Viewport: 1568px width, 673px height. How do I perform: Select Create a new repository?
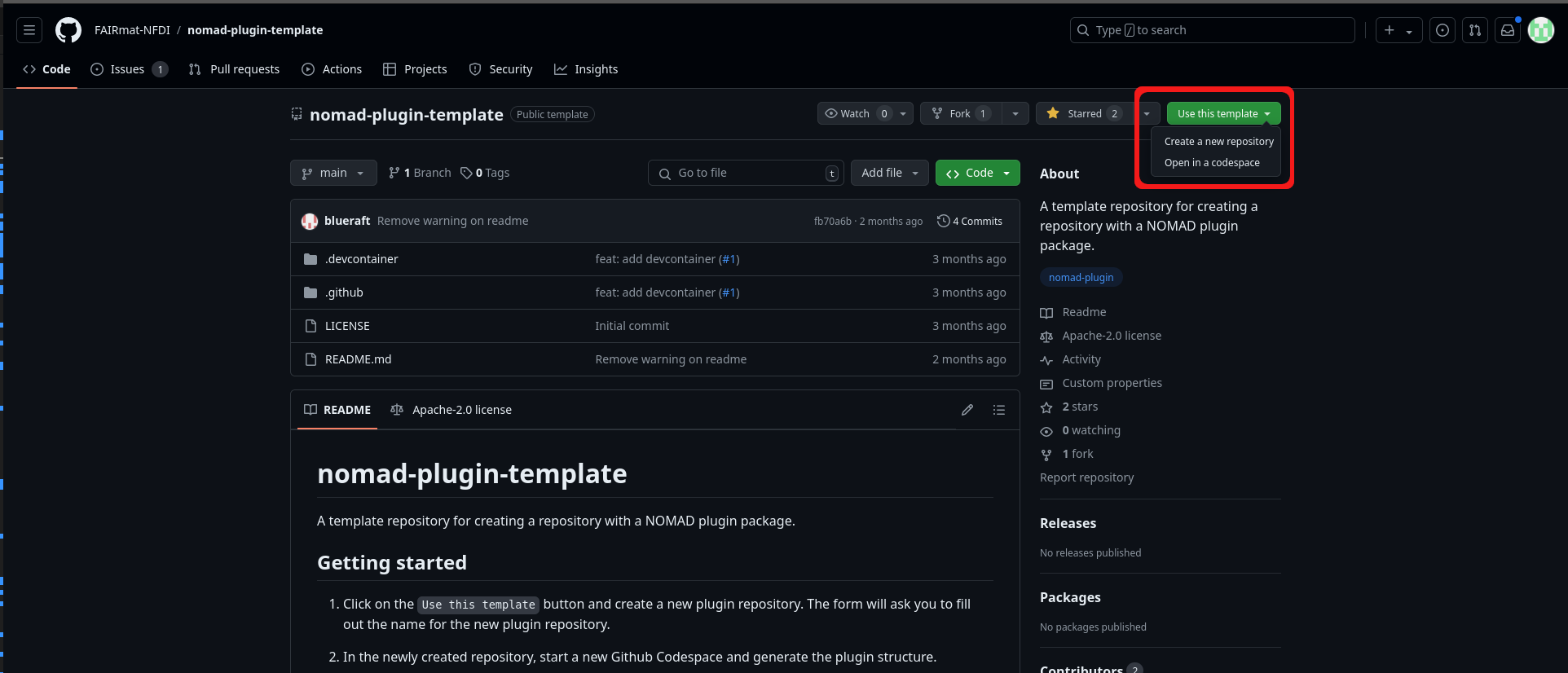1218,141
